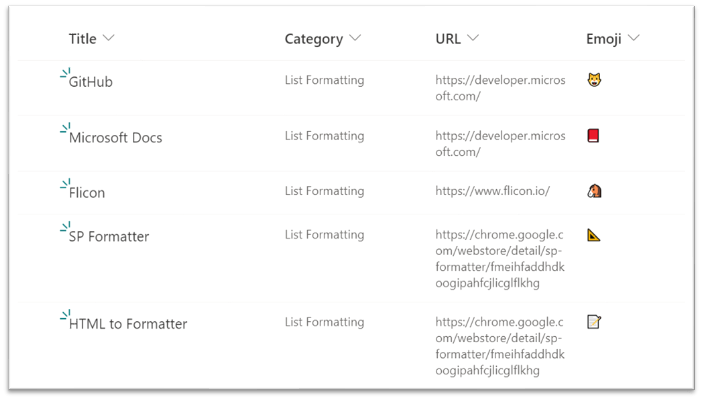Click the memo emoji for HTML to Formatter
The height and width of the screenshot is (400, 702).
coord(594,322)
